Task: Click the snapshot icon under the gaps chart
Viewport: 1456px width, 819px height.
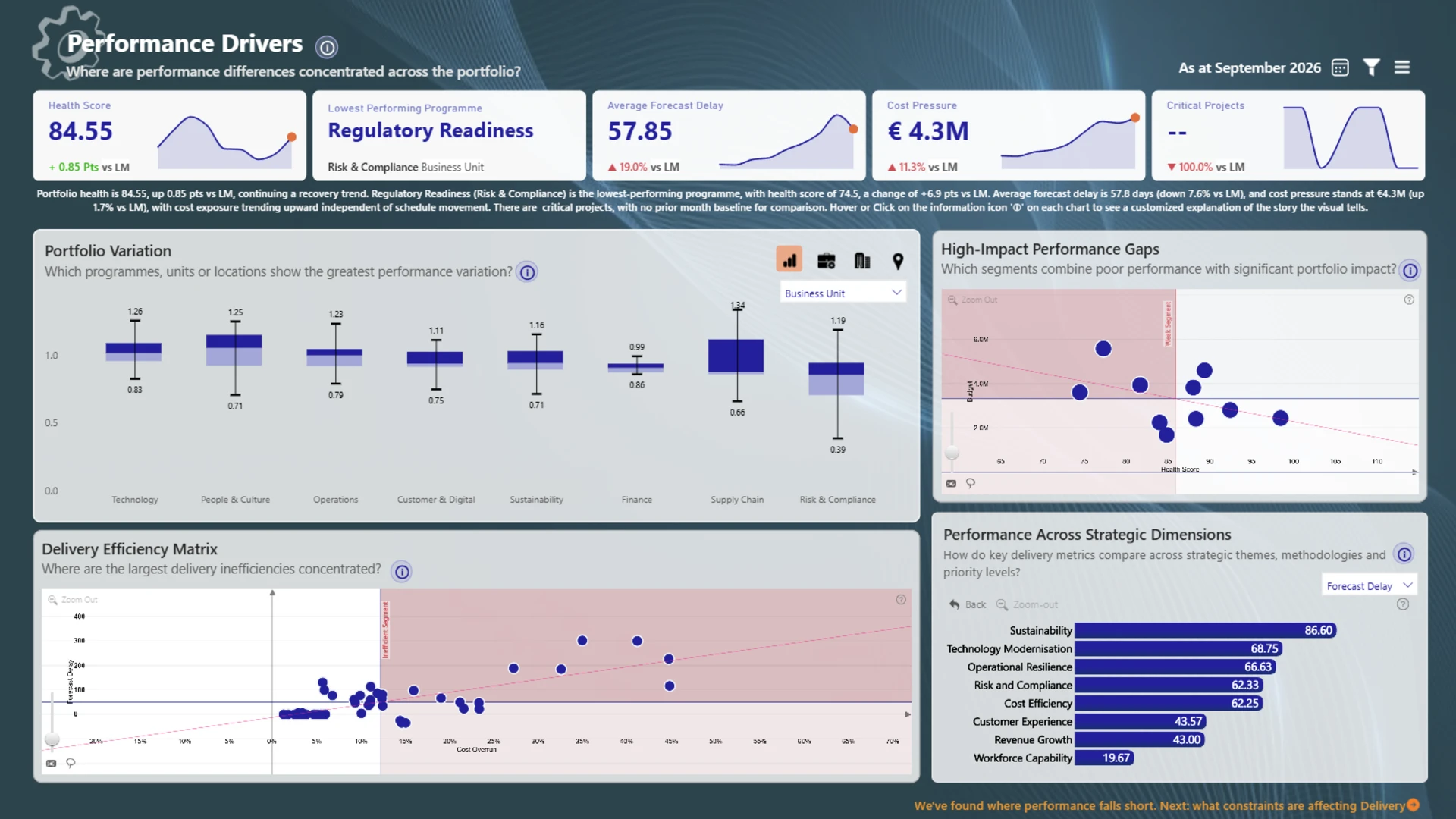Action: click(951, 483)
